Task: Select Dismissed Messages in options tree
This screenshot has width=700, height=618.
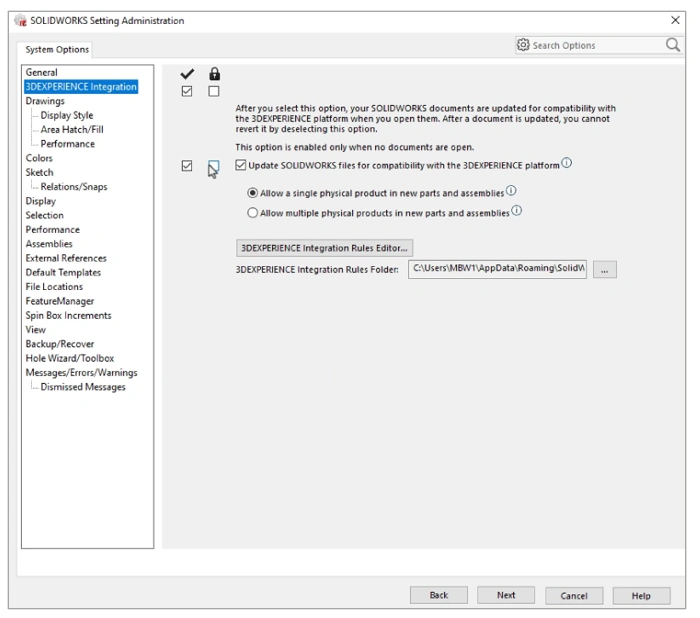Action: pos(83,387)
